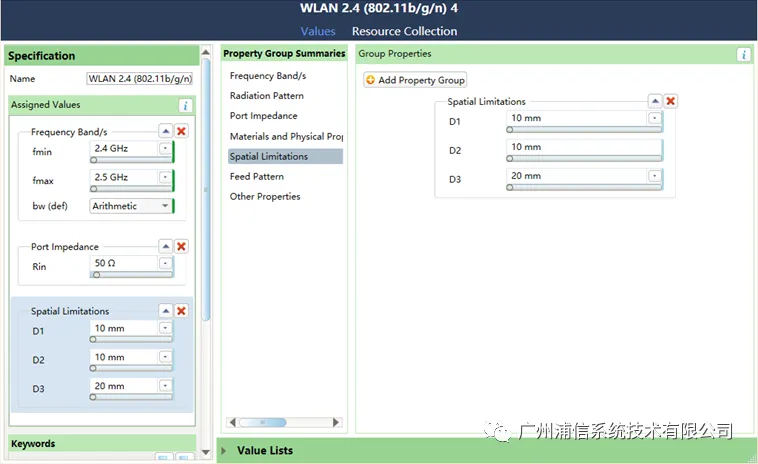Select Materials and Physical Properties item

(x=285, y=136)
